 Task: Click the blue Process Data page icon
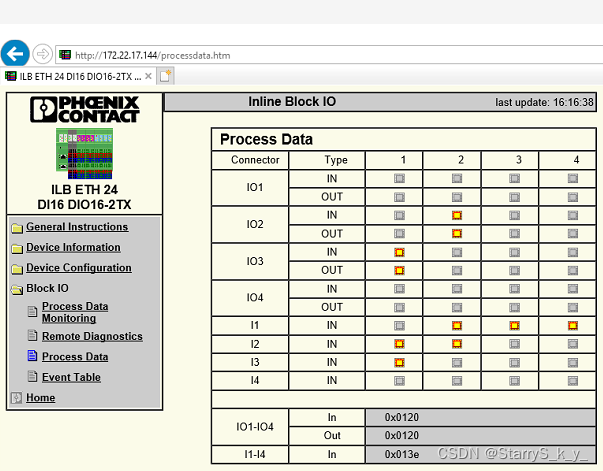(x=33, y=356)
